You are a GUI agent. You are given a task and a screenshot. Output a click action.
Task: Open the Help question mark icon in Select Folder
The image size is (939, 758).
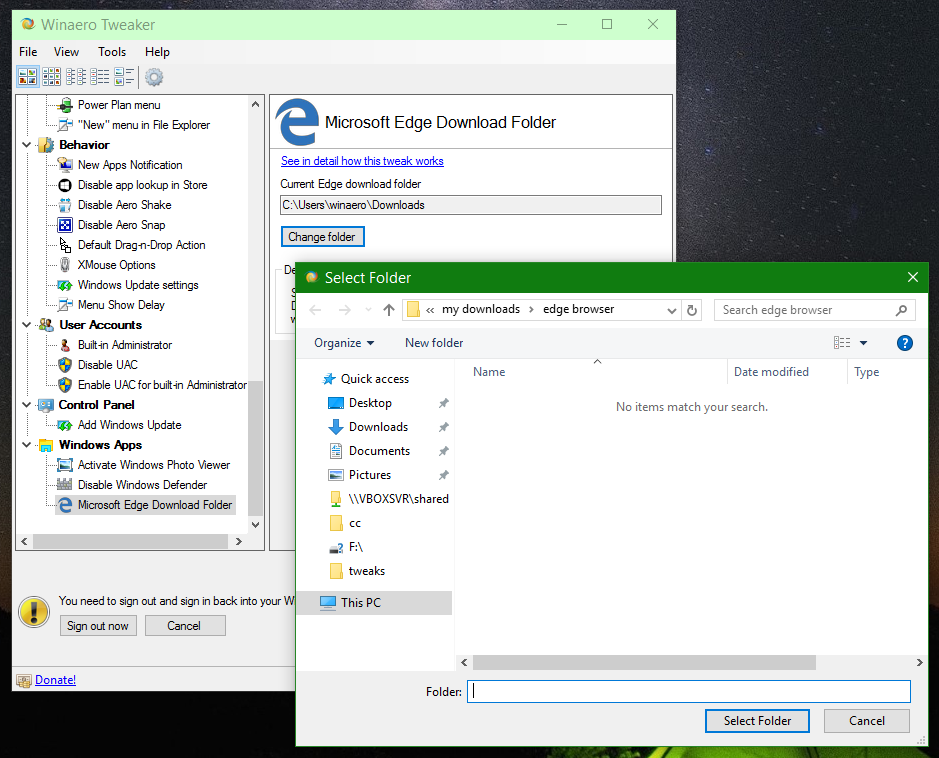click(904, 342)
